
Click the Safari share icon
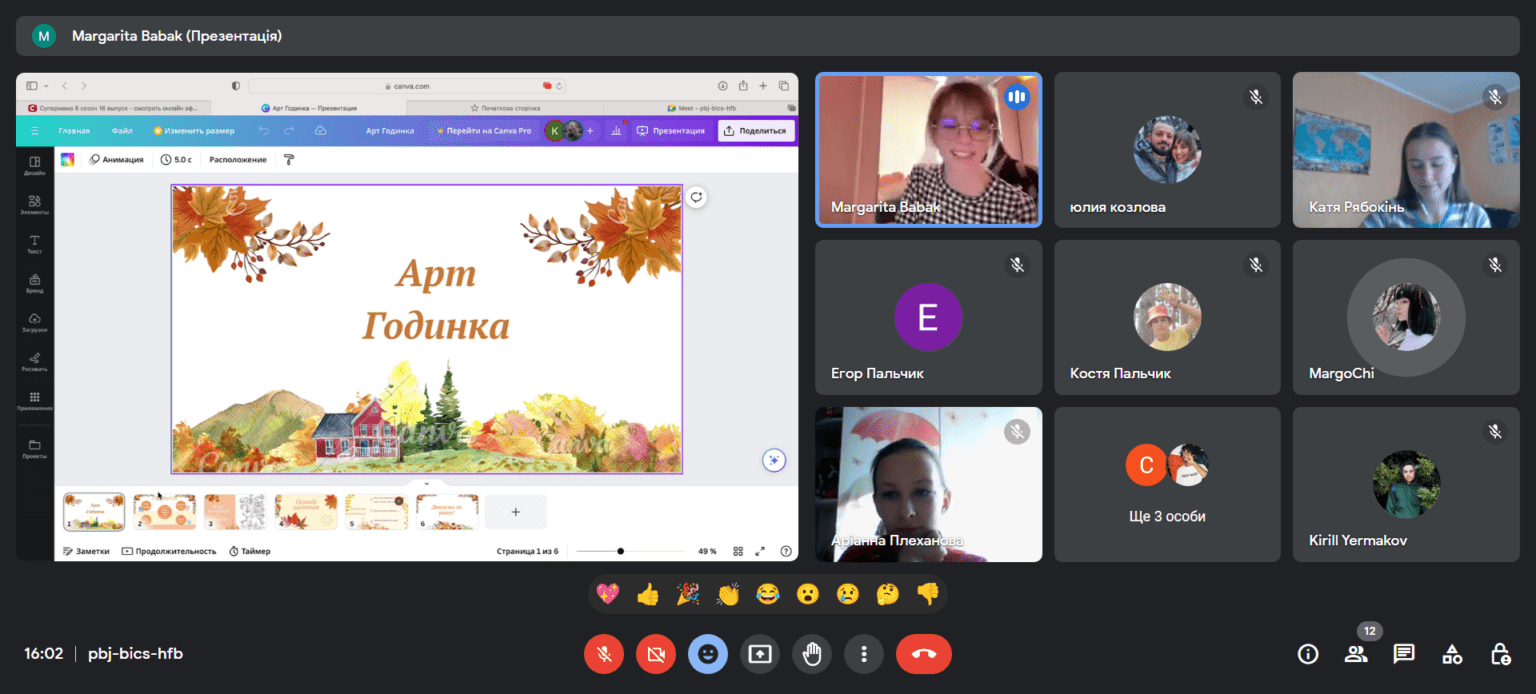743,86
